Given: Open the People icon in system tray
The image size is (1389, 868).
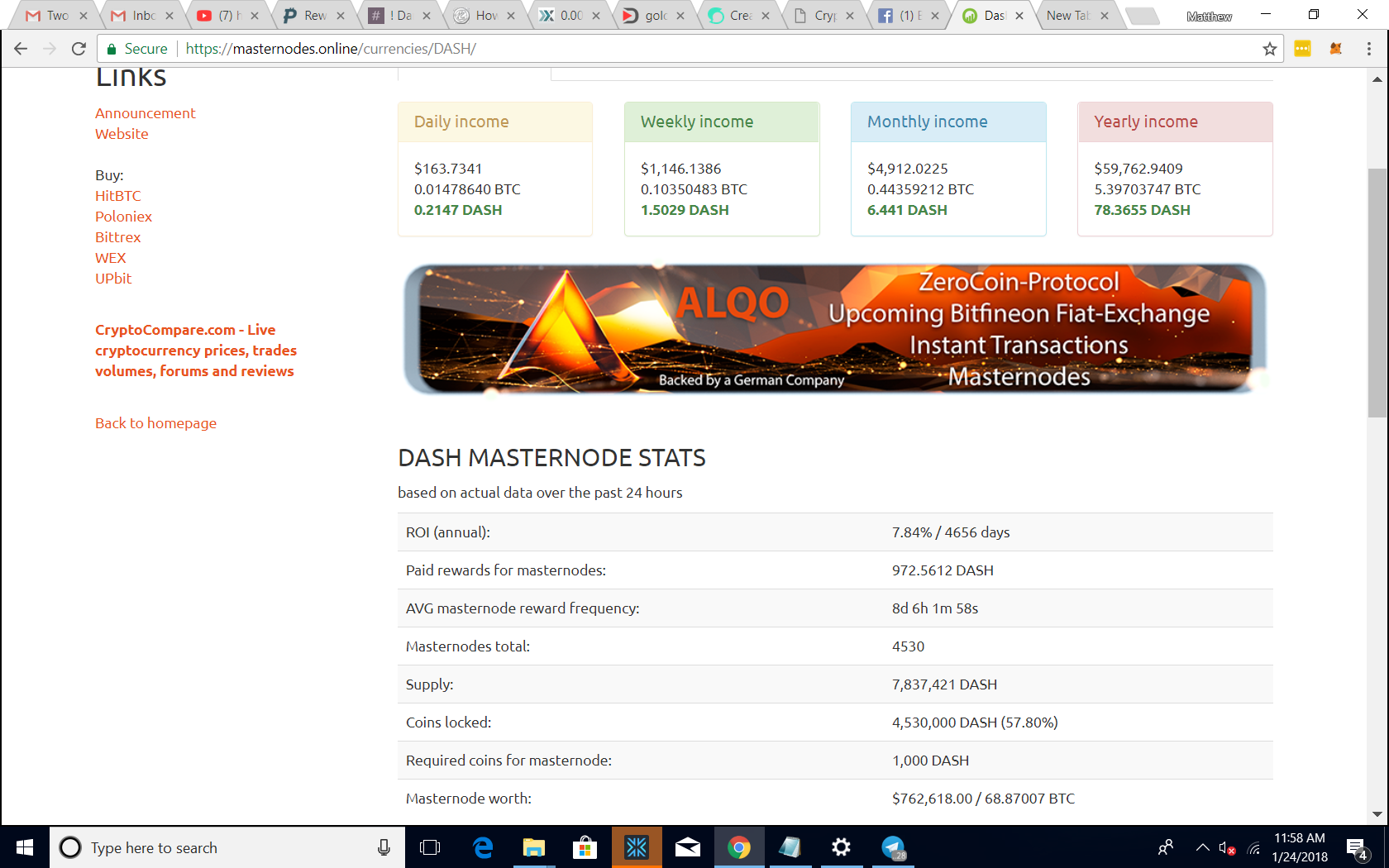Looking at the screenshot, I should pos(1166,847).
